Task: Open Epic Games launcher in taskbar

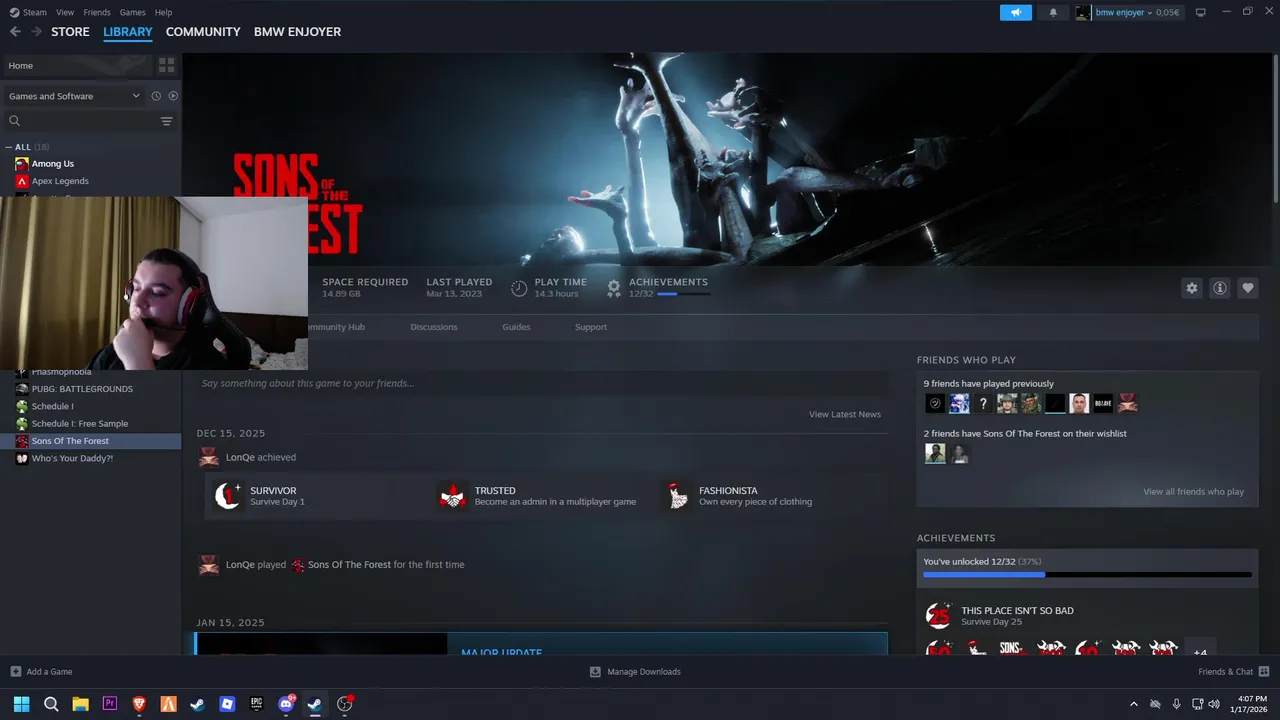Action: pos(256,704)
